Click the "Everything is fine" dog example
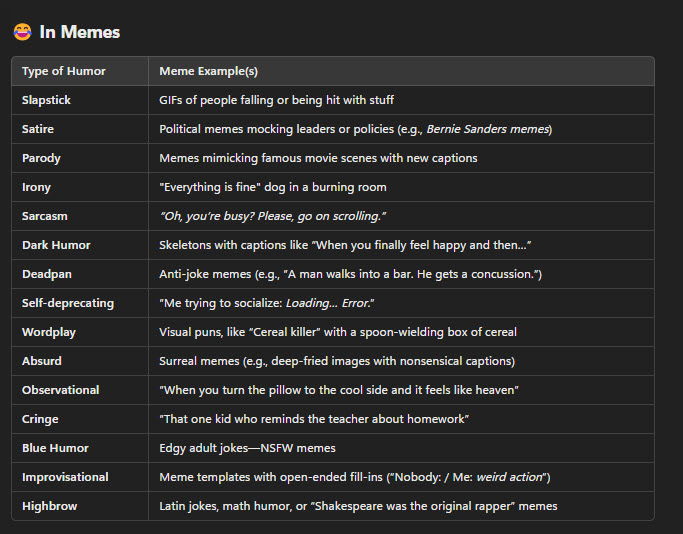This screenshot has height=534, width=683. (x=272, y=187)
